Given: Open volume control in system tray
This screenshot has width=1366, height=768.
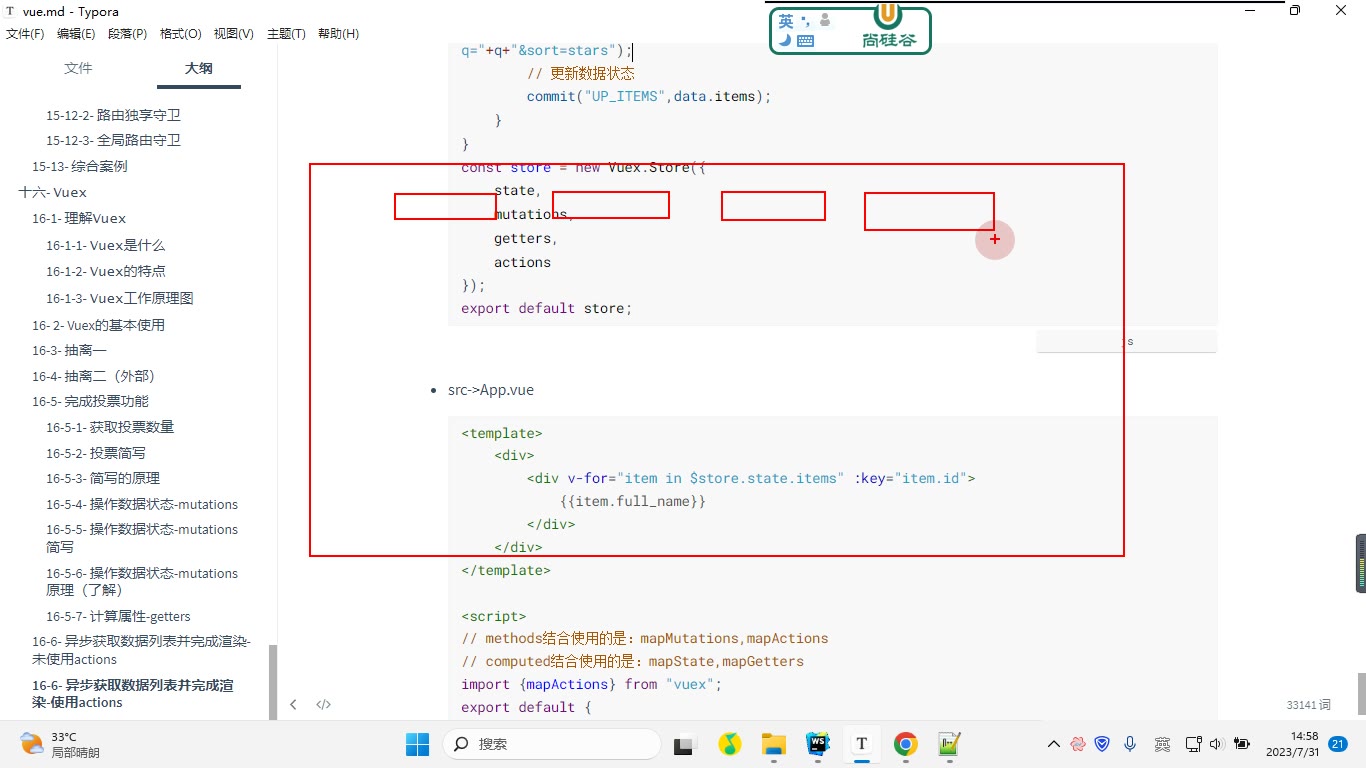Looking at the screenshot, I should (1216, 744).
